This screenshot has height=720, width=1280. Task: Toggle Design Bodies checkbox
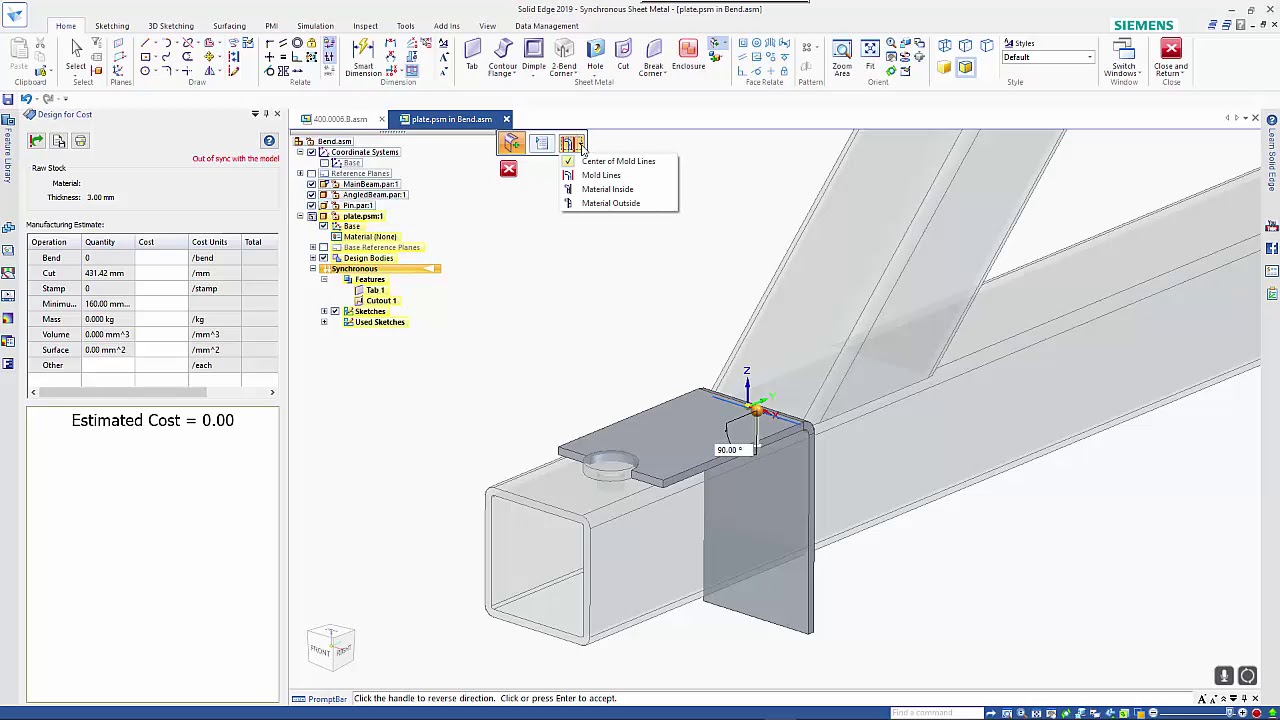tap(323, 258)
